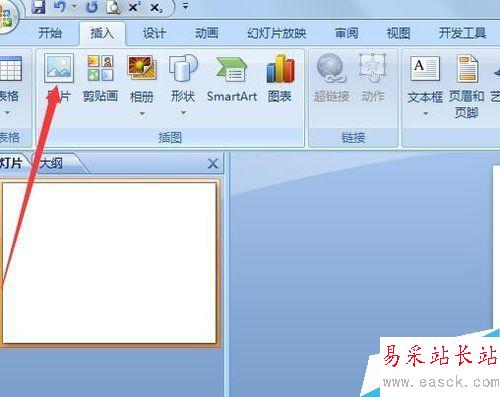
Task: Select the 开发工具 ribbon tab
Action: pyautogui.click(x=462, y=33)
